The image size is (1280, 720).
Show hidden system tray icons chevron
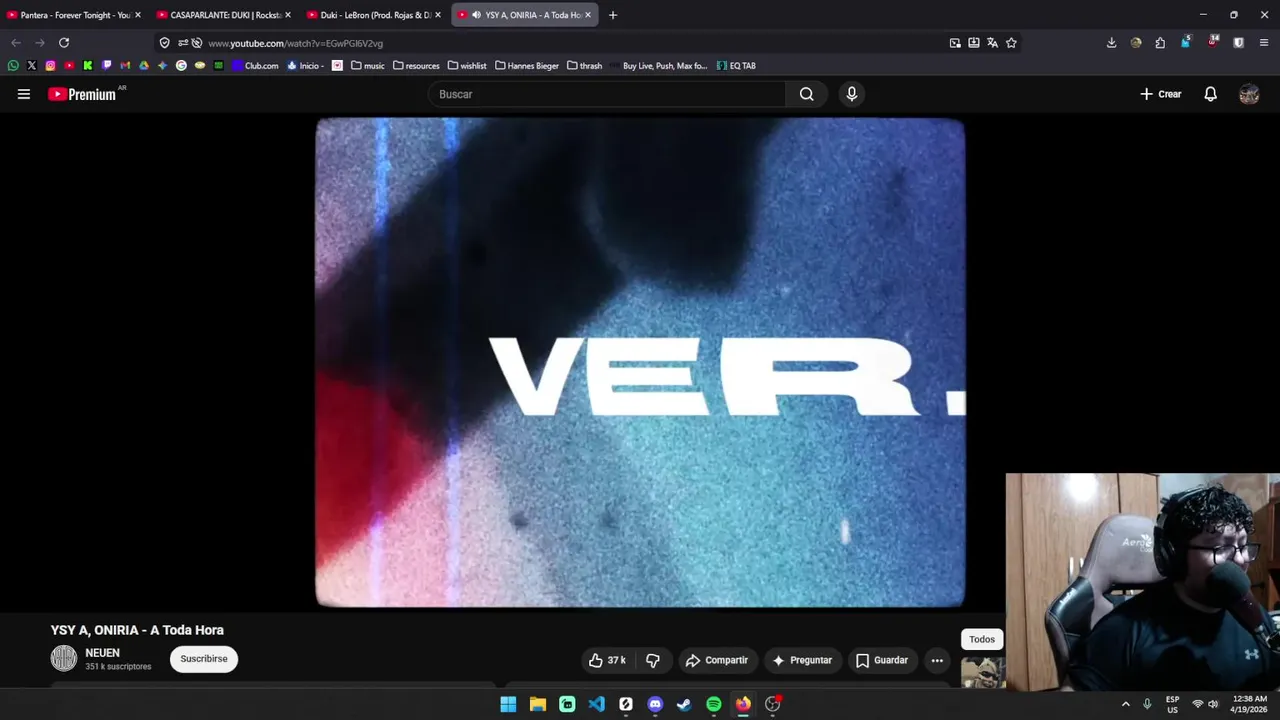click(x=1125, y=704)
